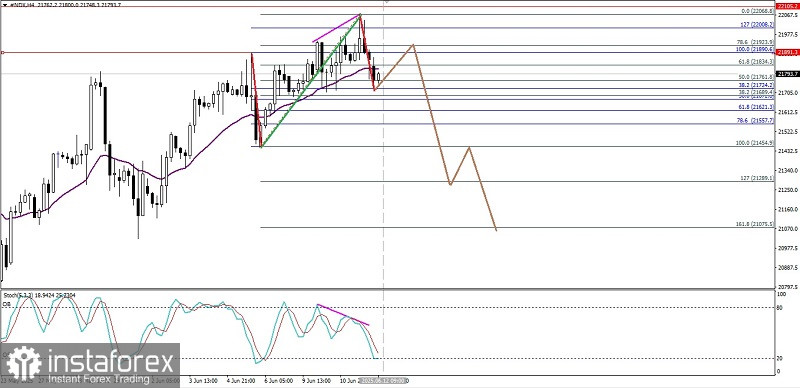Select the 20797.5 price axis value
This screenshot has width=800, height=388.
(787, 286)
